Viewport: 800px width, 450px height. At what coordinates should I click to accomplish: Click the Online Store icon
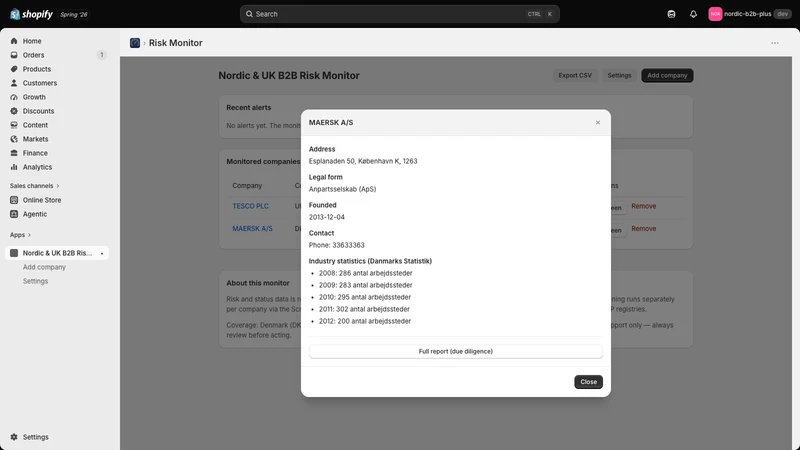[14, 200]
